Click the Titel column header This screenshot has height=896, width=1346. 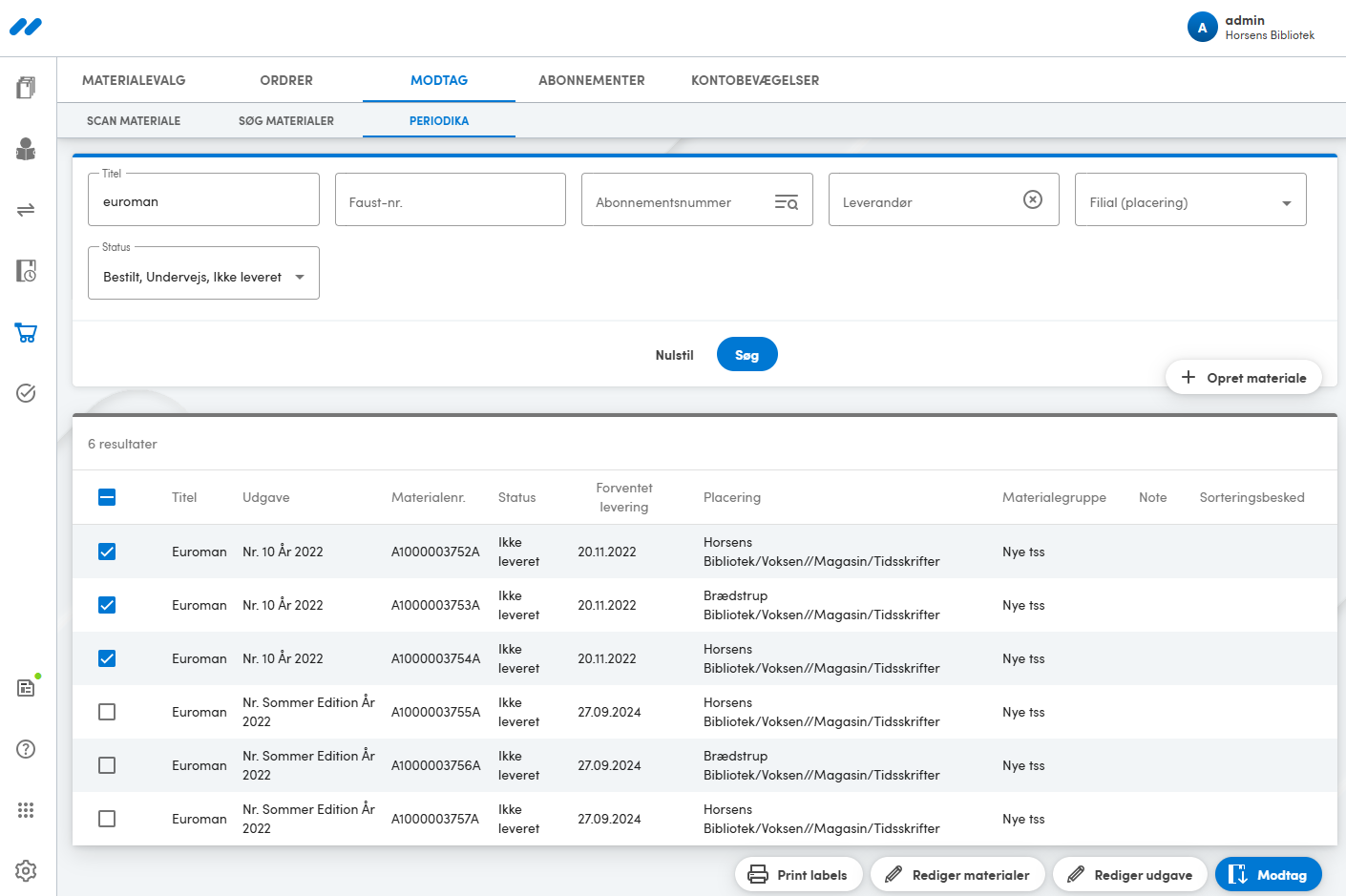pyautogui.click(x=184, y=497)
